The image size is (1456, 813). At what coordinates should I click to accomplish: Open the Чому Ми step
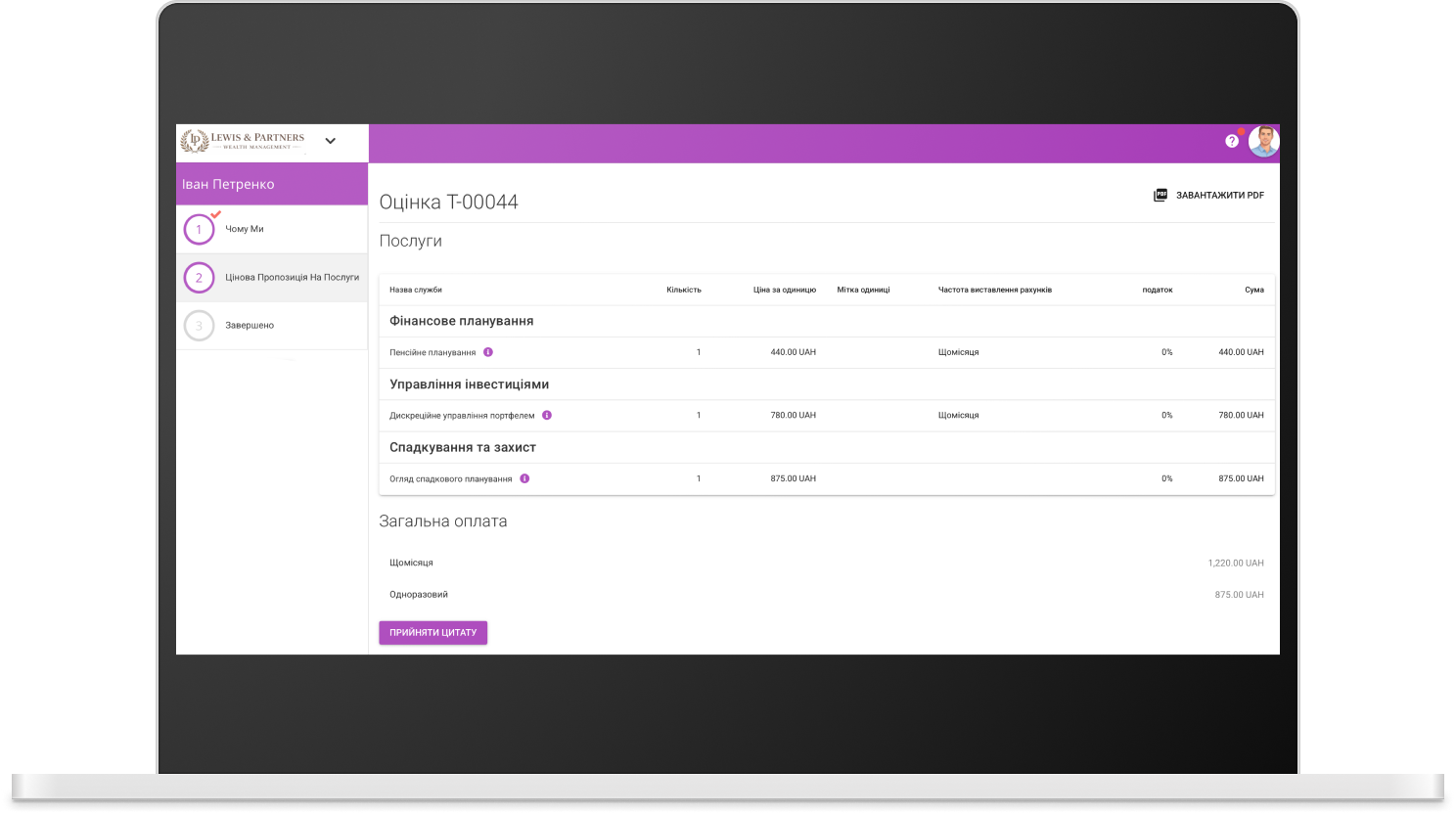[x=245, y=229]
